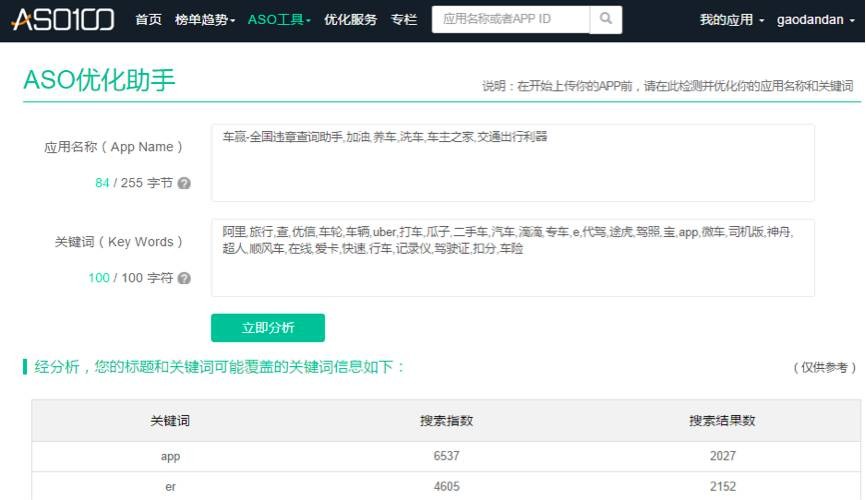Image resolution: width=866 pixels, height=500 pixels.
Task: Click the 立即分析 button
Action: click(268, 328)
